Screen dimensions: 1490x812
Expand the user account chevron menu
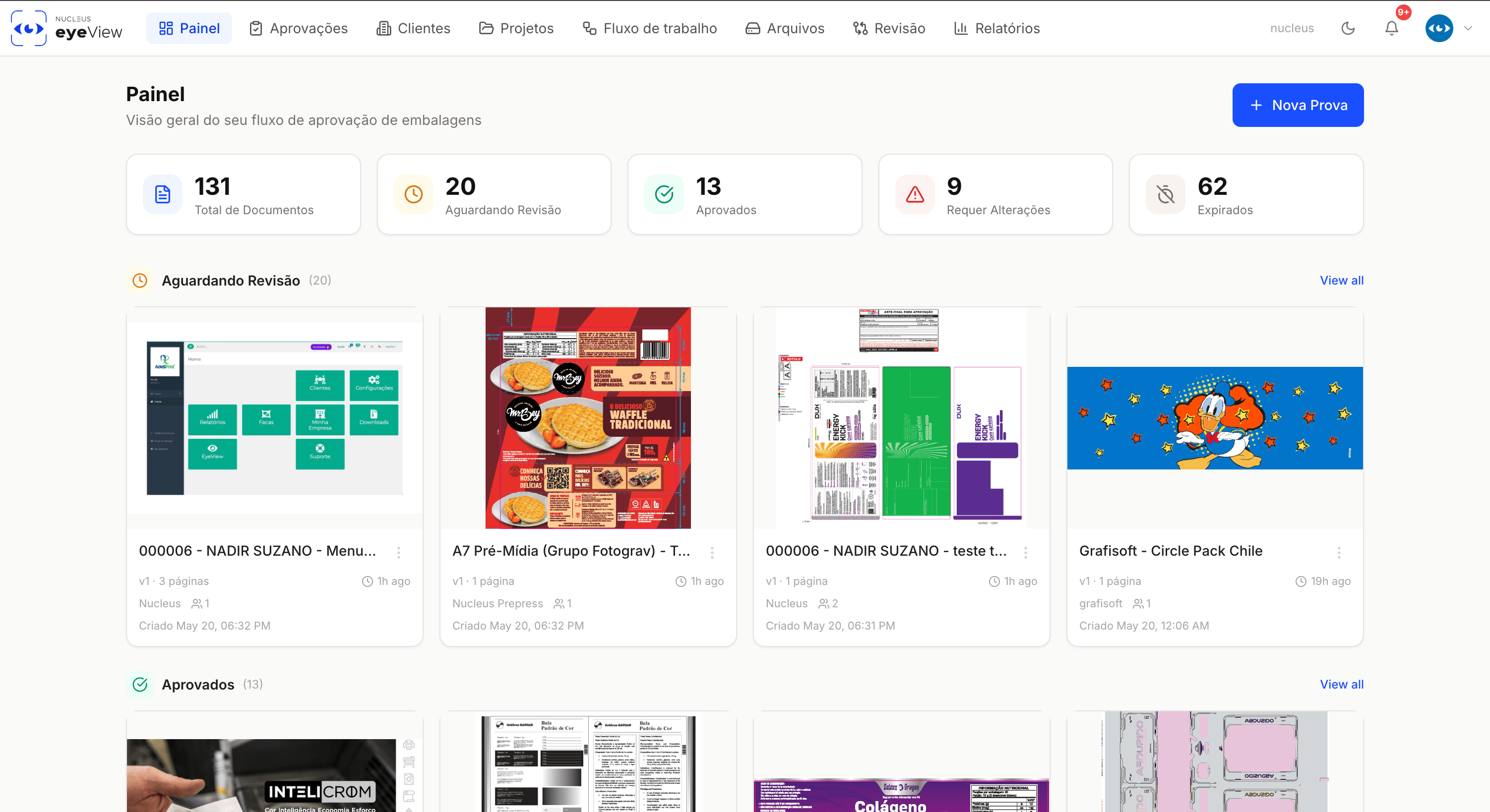click(1468, 28)
